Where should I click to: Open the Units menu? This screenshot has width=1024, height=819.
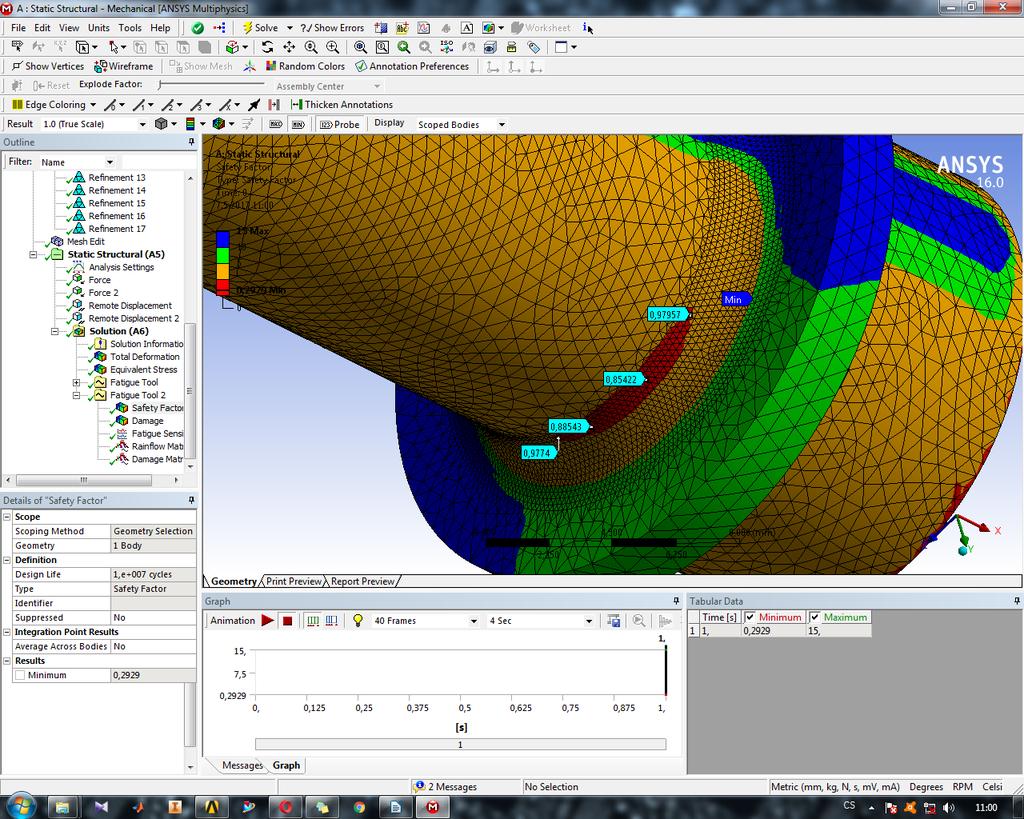click(x=99, y=27)
